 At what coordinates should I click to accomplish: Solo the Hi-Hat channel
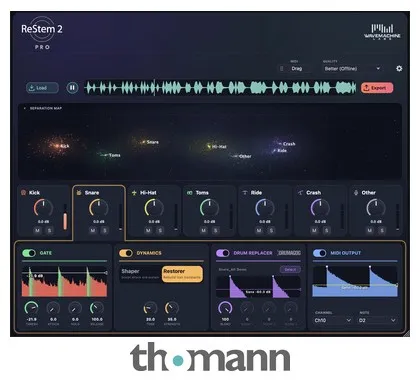(x=160, y=230)
